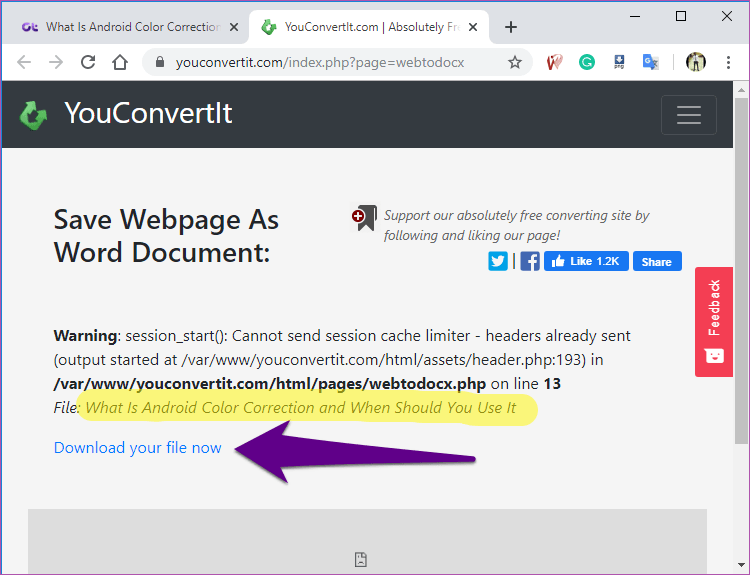
Task: Click the address bar URL
Action: [320, 63]
